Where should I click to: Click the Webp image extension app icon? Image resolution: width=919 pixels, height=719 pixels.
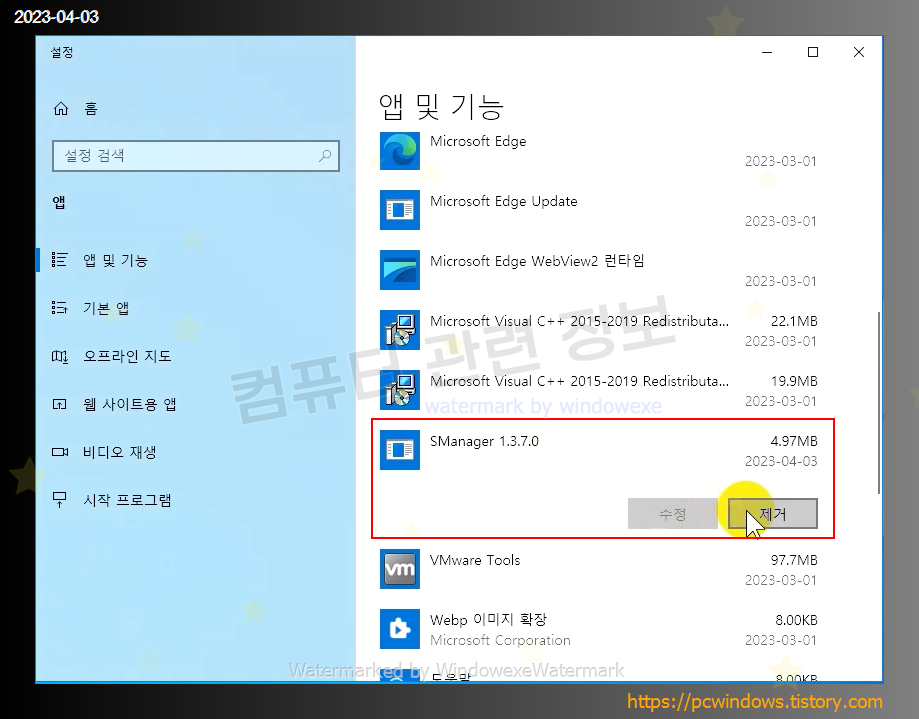coord(400,629)
